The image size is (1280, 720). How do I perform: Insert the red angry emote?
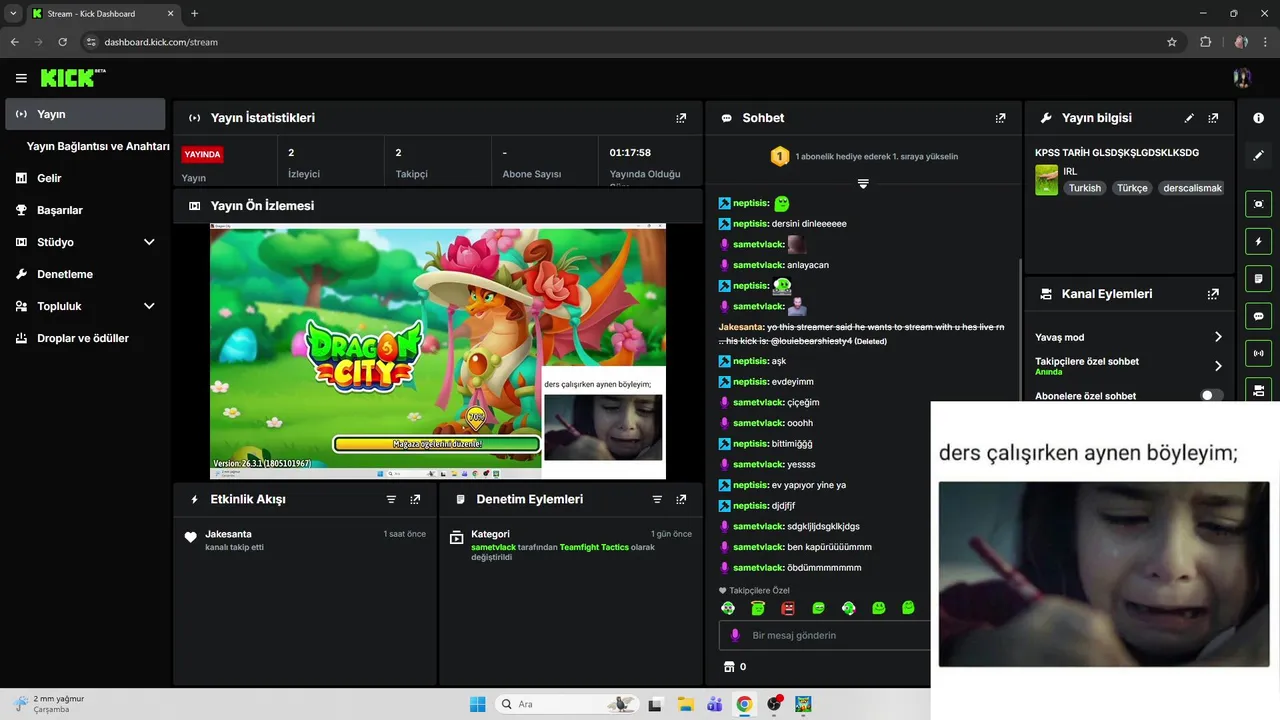point(788,608)
